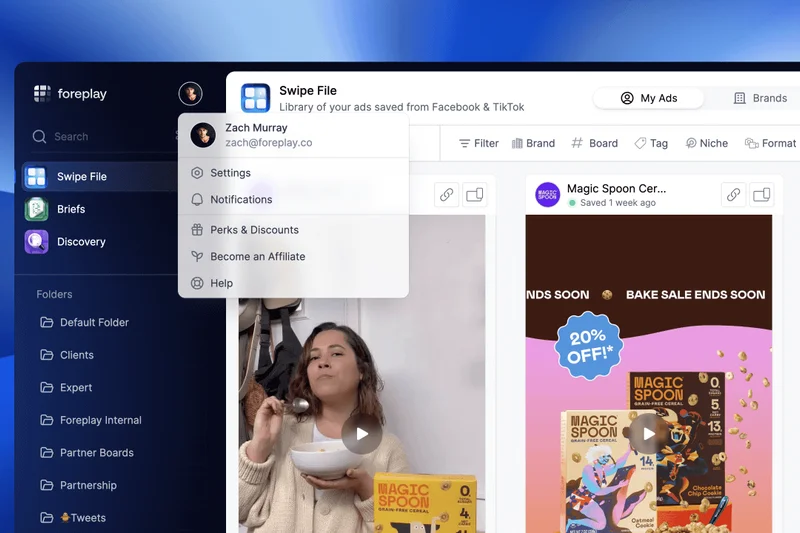Open the Brand filter dropdown
Screen dimensions: 800x533
pyautogui.click(x=533, y=143)
